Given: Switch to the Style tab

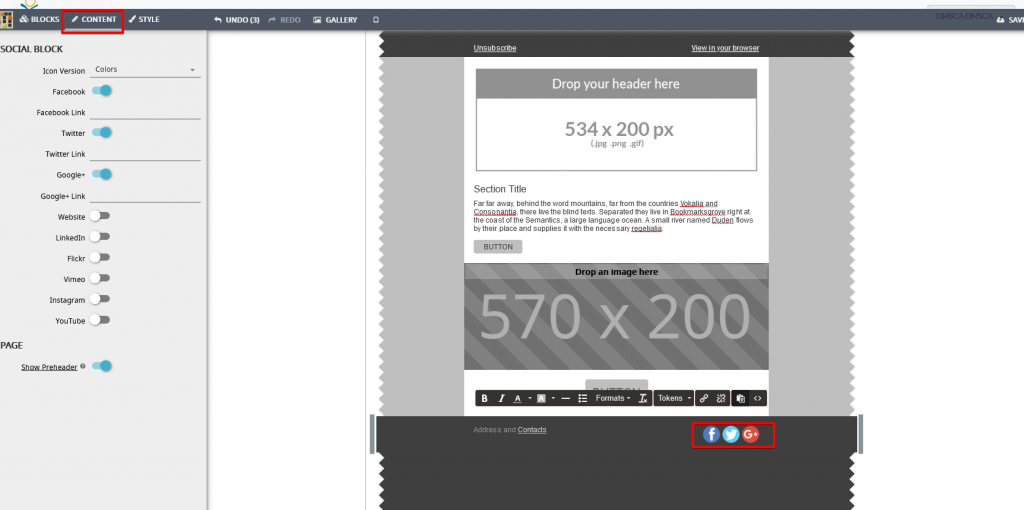Looking at the screenshot, I should click(144, 20).
